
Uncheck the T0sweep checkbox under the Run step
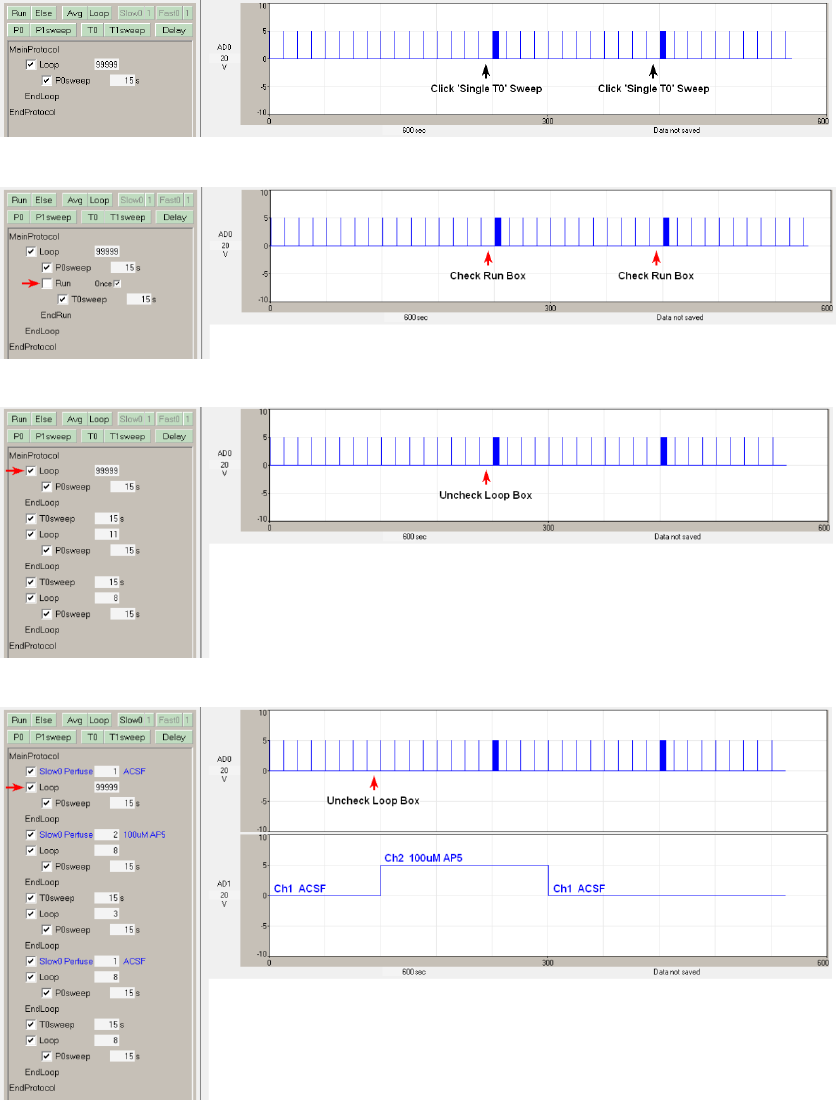pos(63,298)
